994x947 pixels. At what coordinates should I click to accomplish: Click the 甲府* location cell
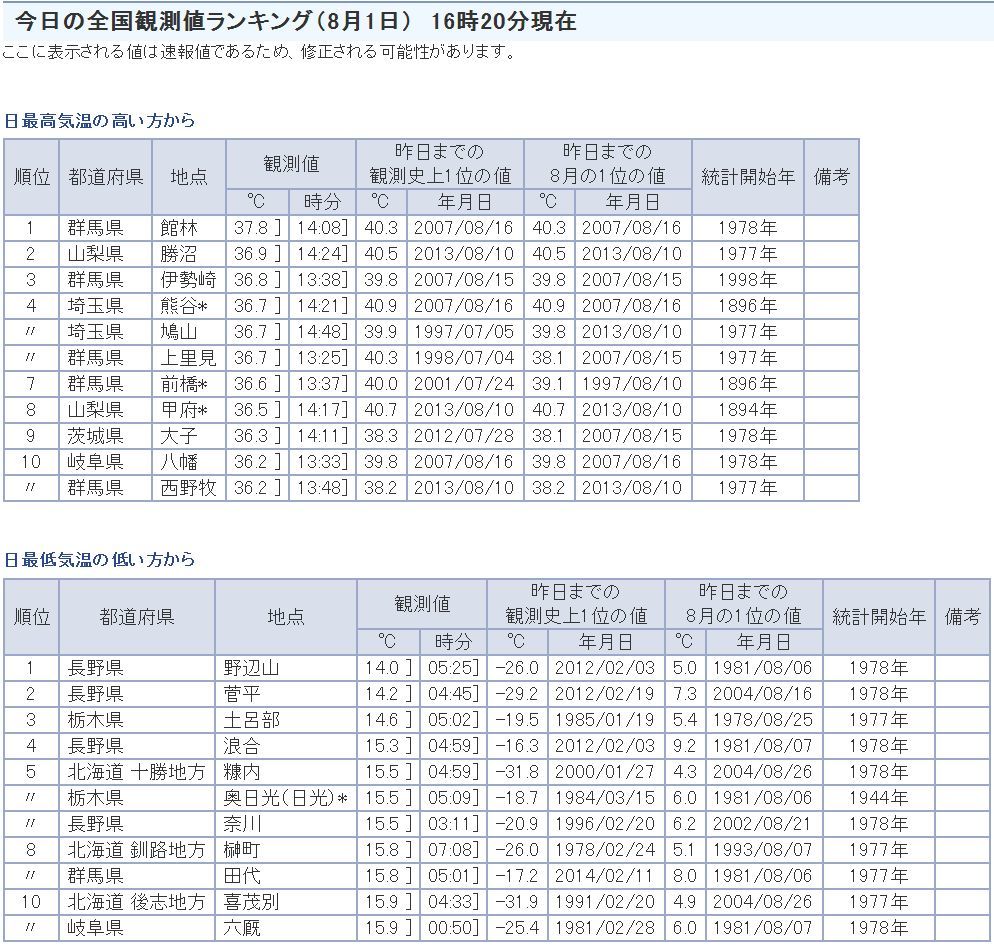click(x=184, y=410)
